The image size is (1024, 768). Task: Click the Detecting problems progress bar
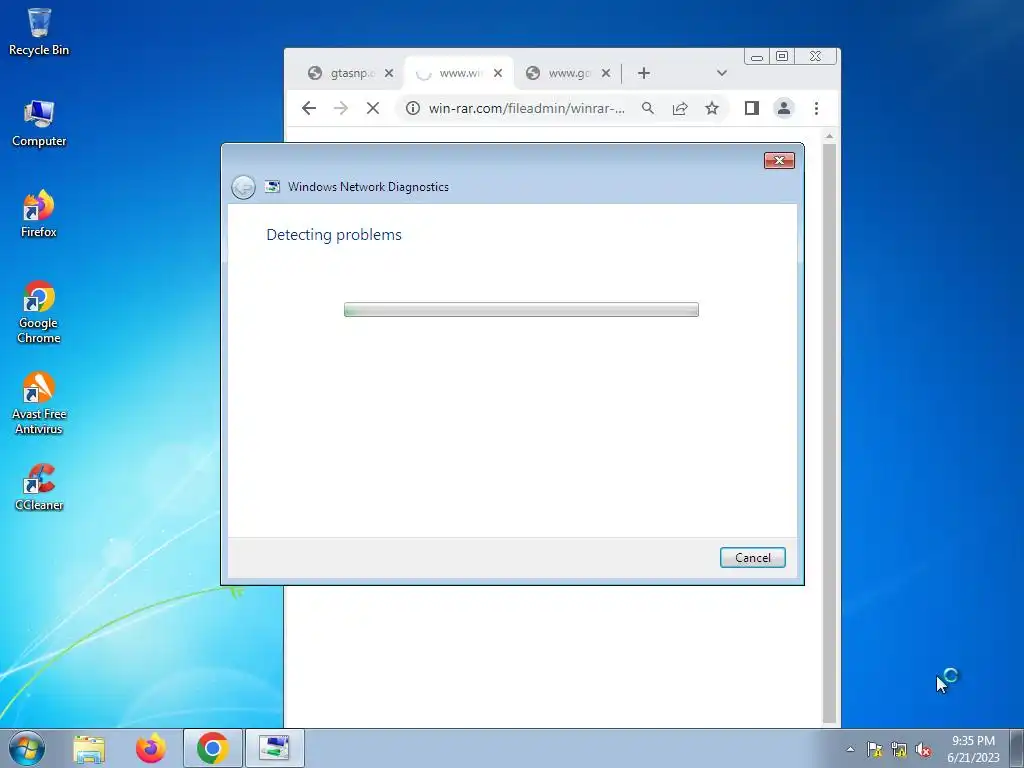(x=521, y=310)
